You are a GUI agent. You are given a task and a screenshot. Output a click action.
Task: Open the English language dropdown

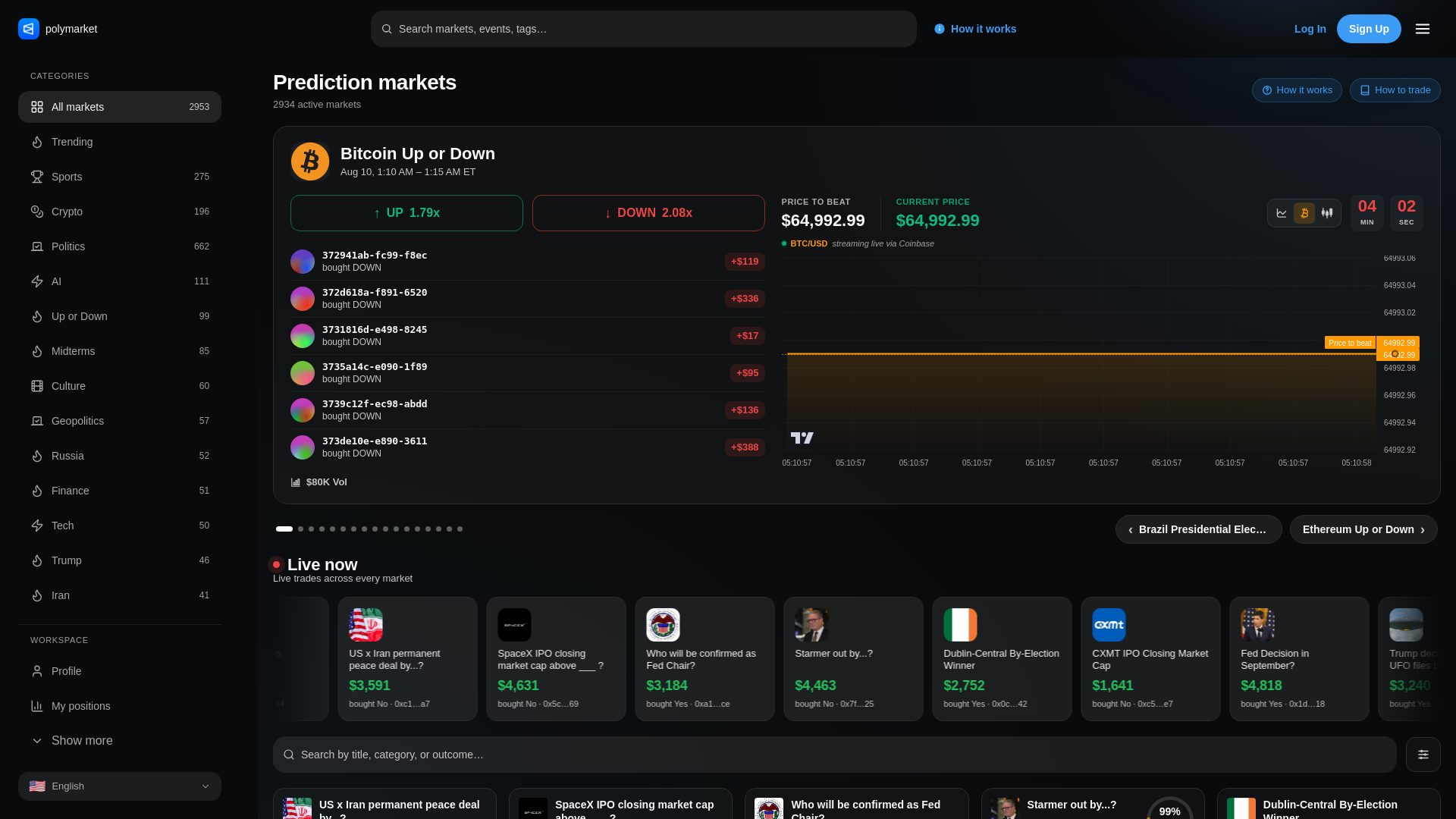tap(120, 786)
